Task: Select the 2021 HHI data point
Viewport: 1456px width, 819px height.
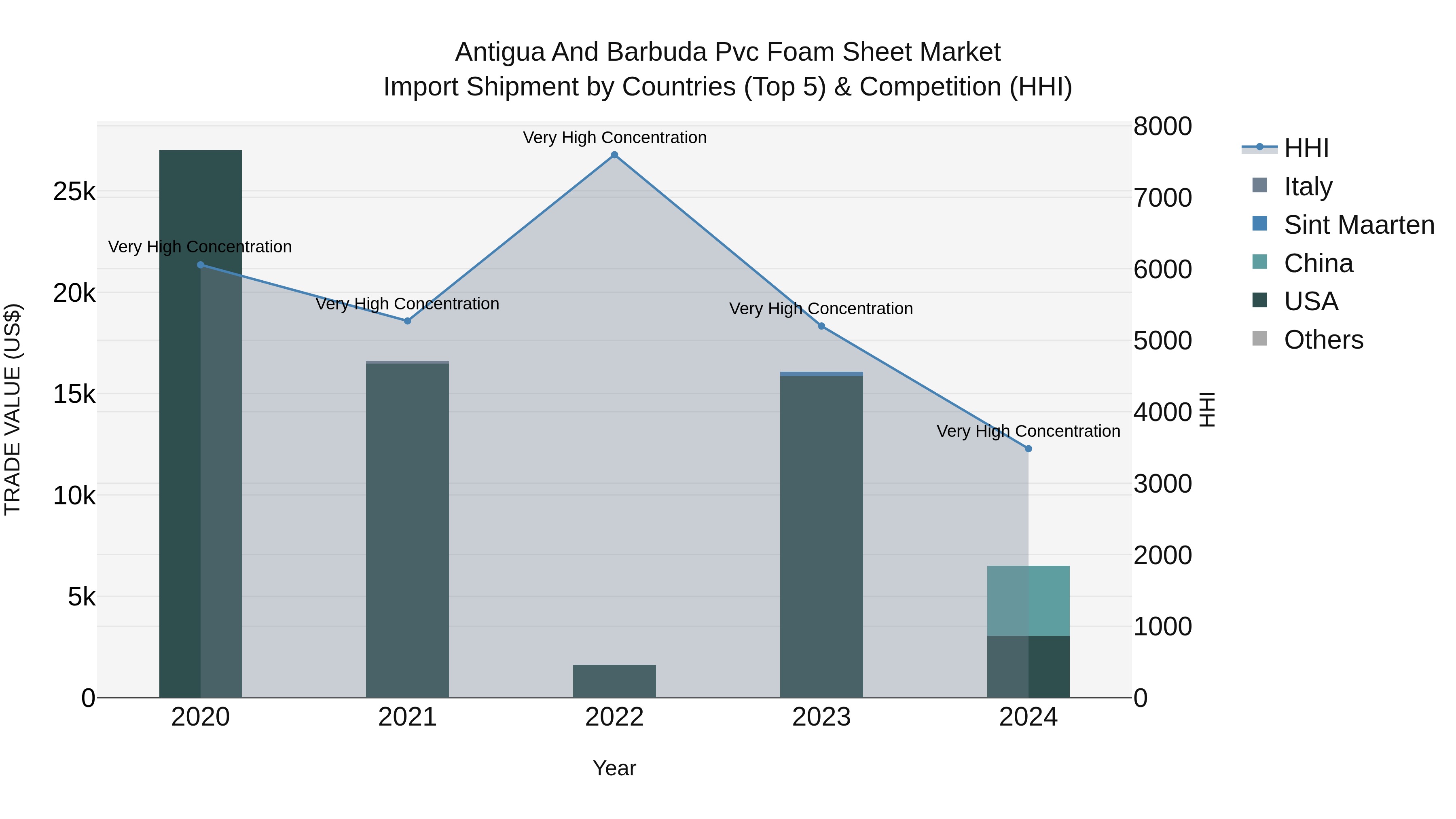Action: 408,321
